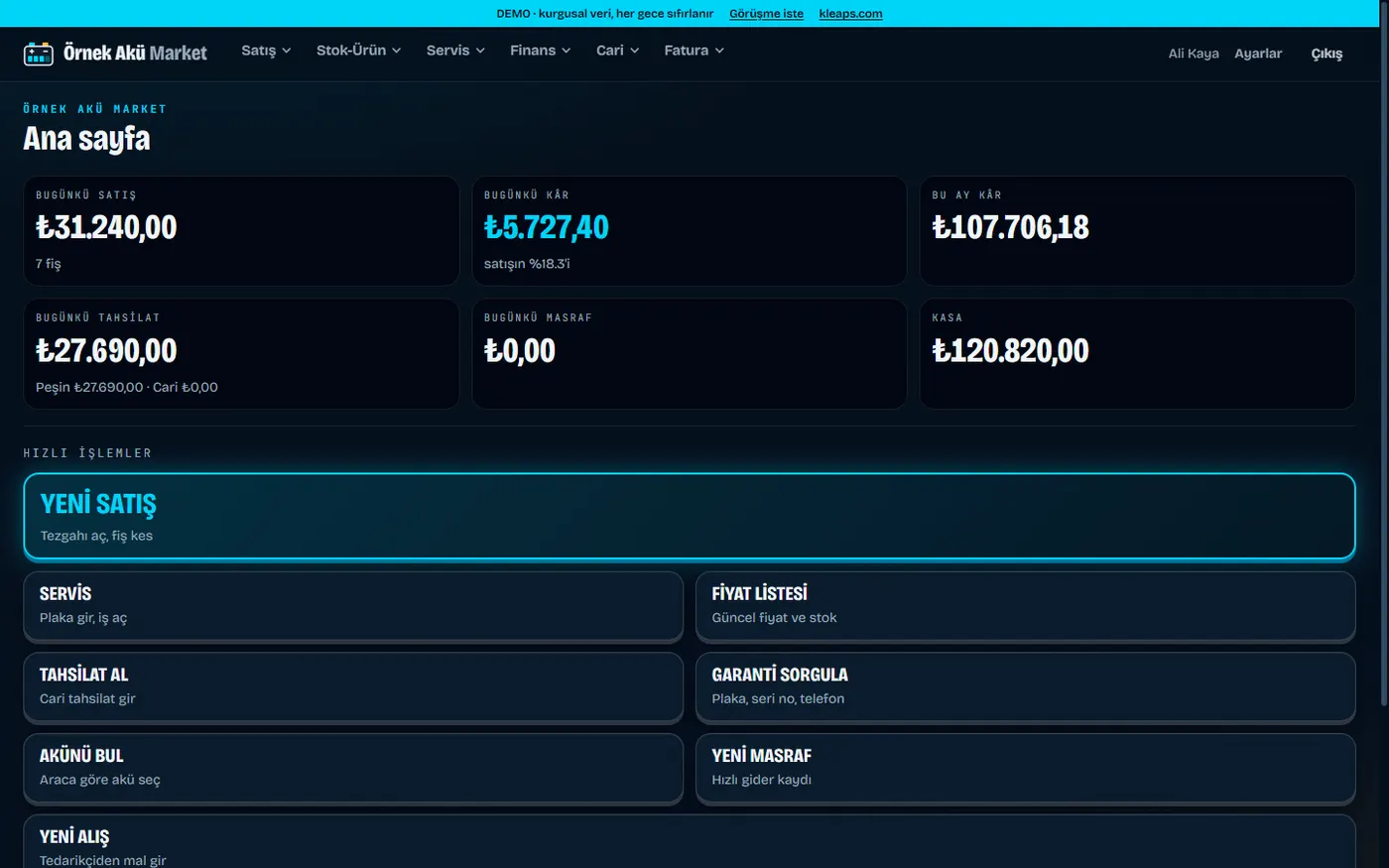Open the Fiyat Listesi quick action
This screenshot has height=868, width=1389.
[1026, 605]
